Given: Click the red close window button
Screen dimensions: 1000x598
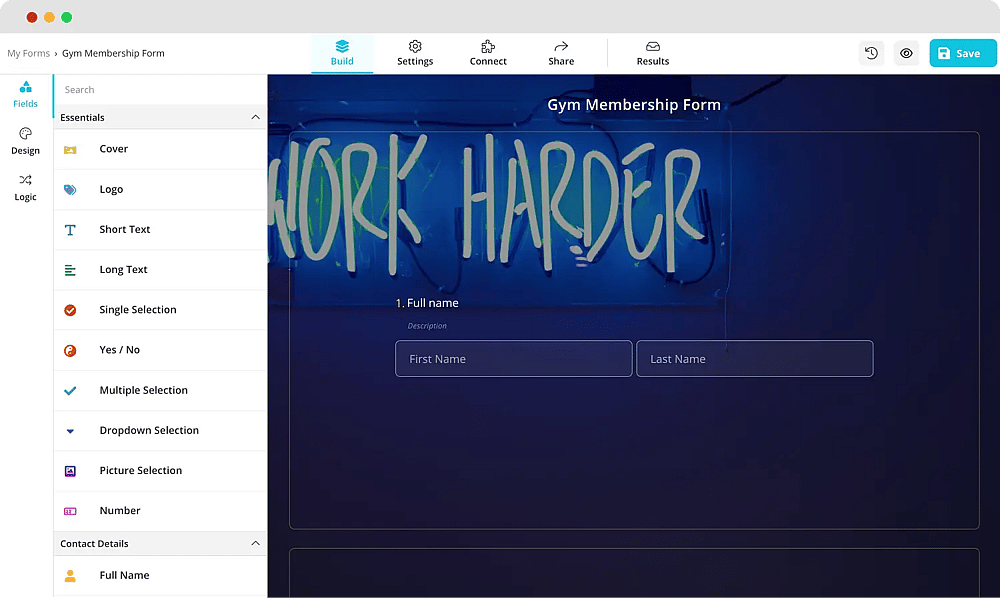Looking at the screenshot, I should click(32, 17).
